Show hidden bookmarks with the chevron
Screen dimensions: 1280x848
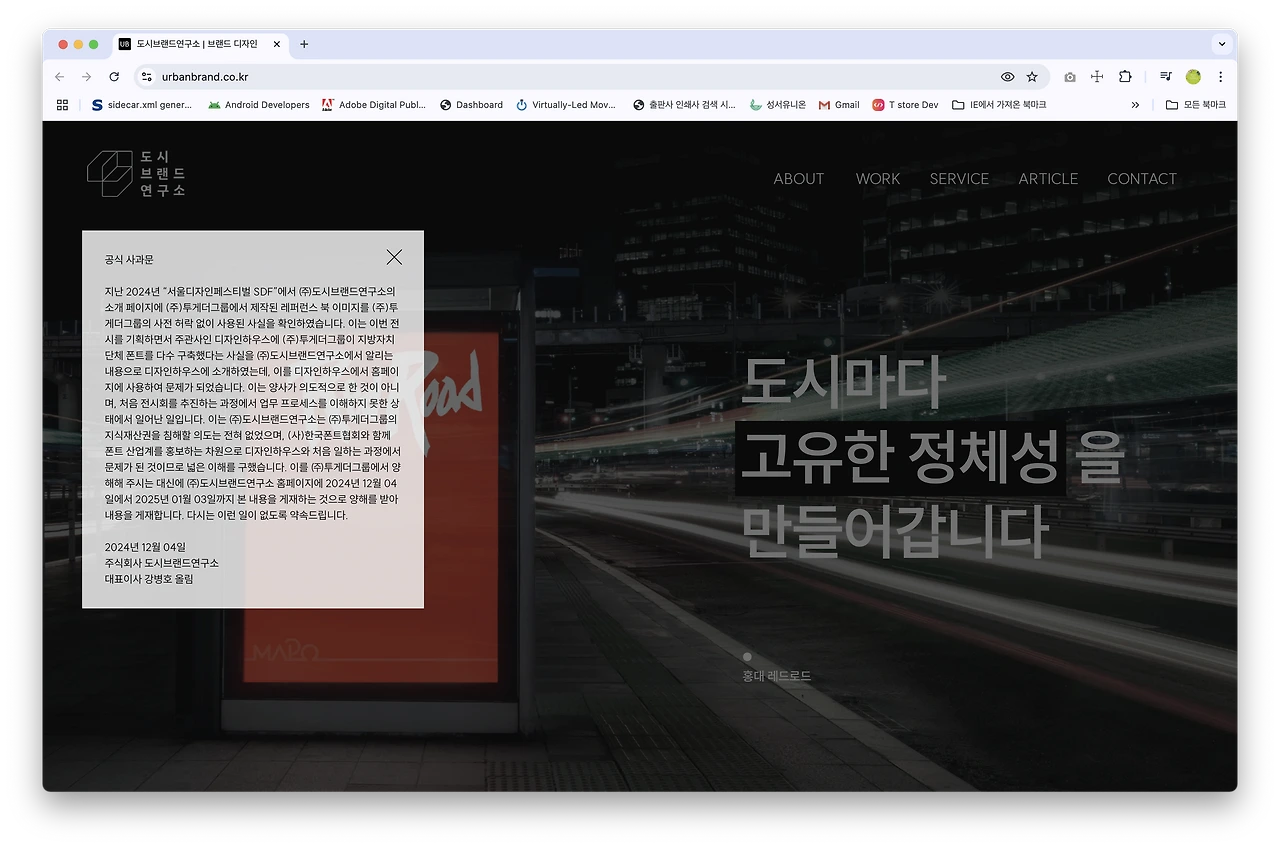(1135, 105)
